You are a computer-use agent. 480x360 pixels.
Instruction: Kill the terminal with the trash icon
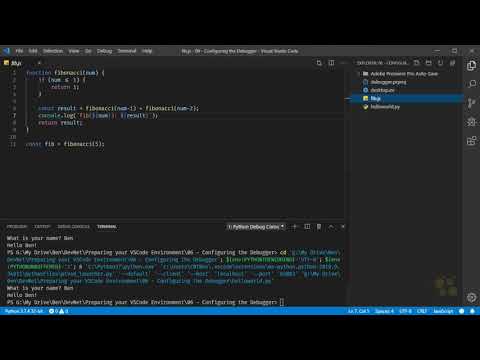(319, 227)
